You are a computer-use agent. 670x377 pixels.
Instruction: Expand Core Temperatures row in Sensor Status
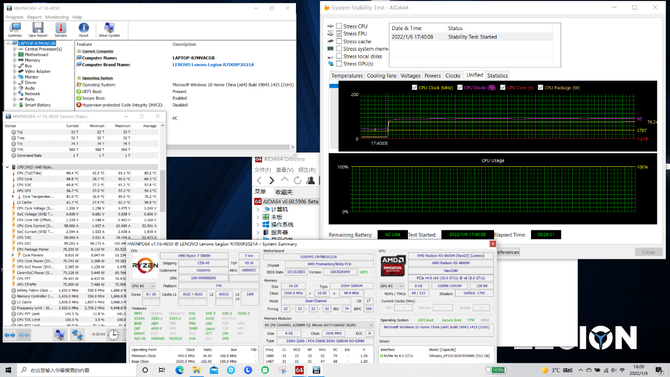(x=13, y=197)
